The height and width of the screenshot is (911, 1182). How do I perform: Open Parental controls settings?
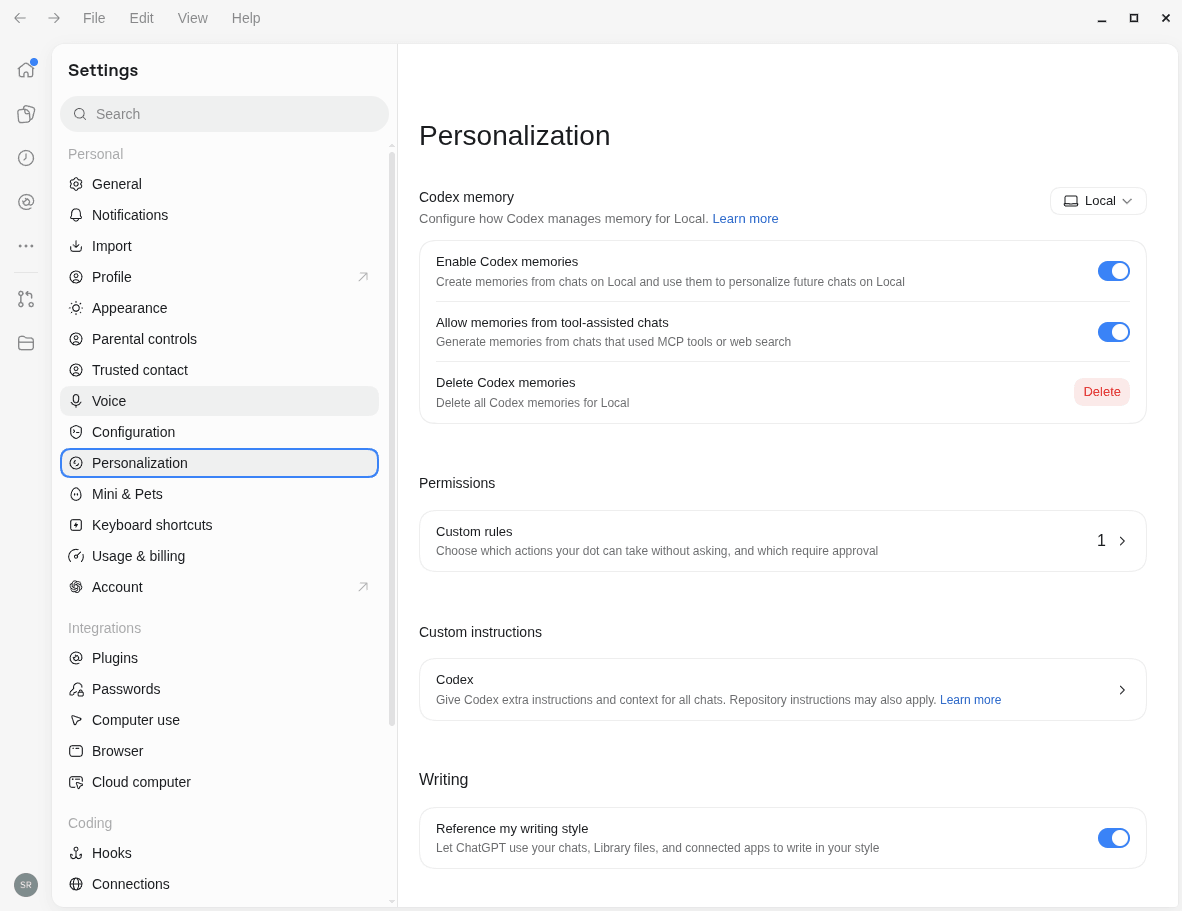click(219, 339)
